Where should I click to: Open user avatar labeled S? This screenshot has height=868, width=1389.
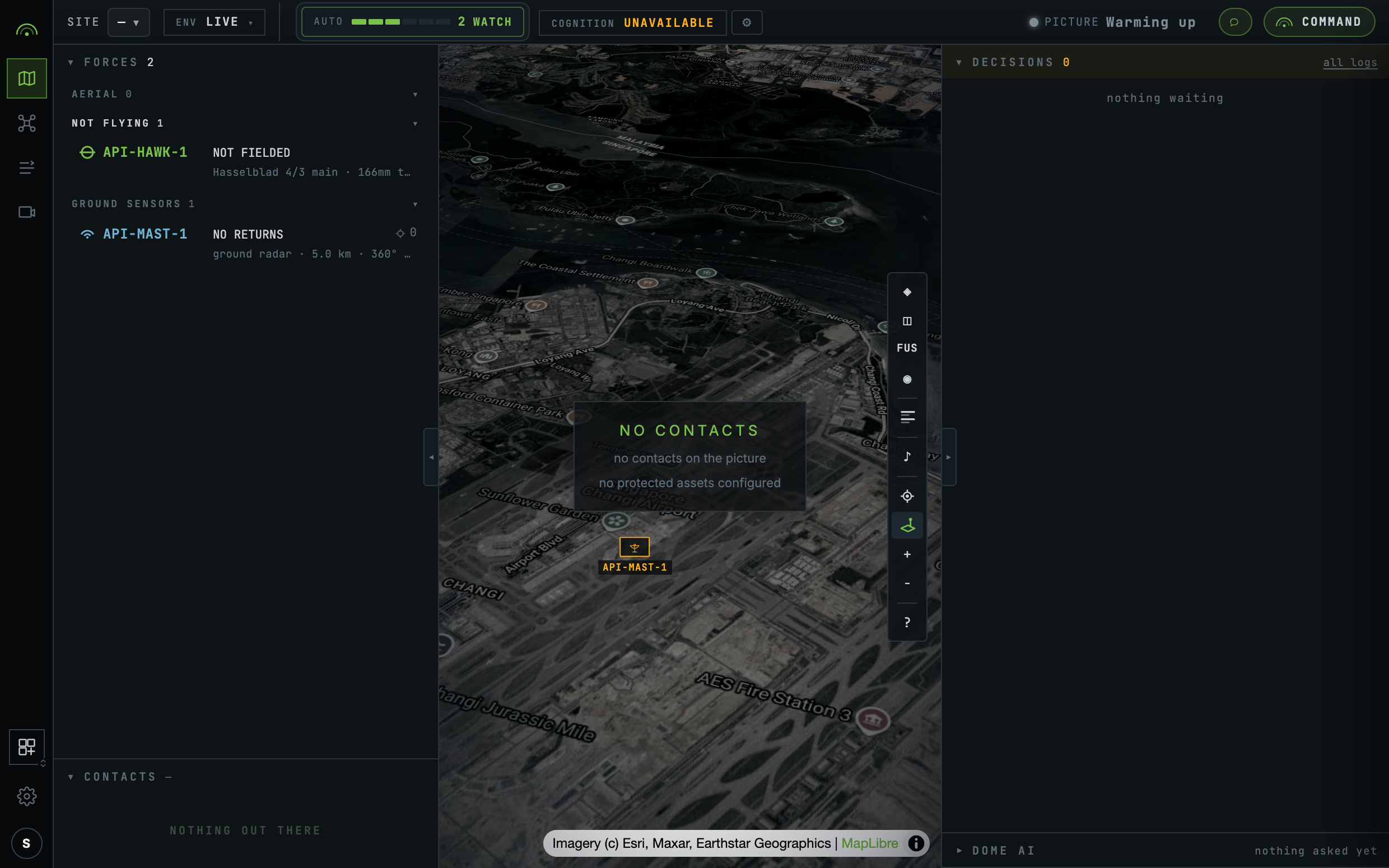(x=26, y=843)
